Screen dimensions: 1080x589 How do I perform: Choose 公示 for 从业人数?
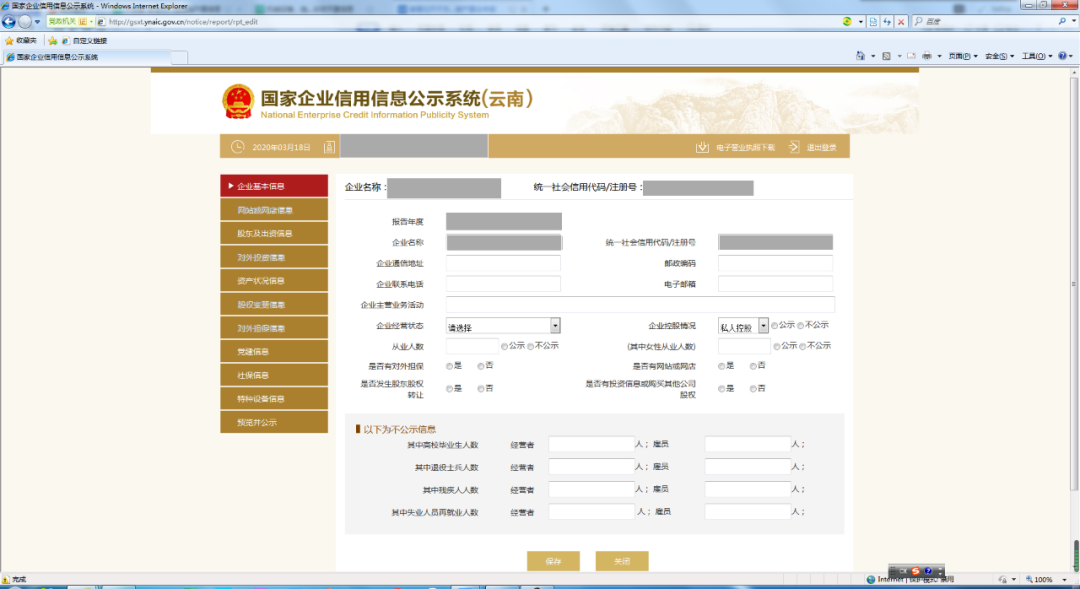505,347
